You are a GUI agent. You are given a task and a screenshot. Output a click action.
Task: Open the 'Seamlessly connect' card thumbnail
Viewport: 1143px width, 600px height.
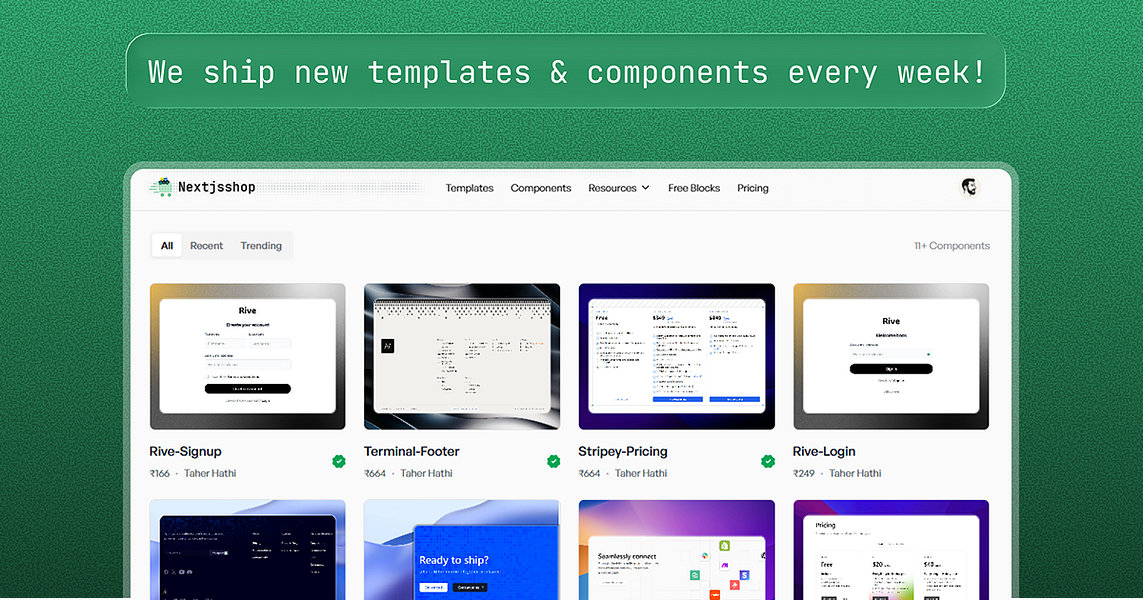676,550
